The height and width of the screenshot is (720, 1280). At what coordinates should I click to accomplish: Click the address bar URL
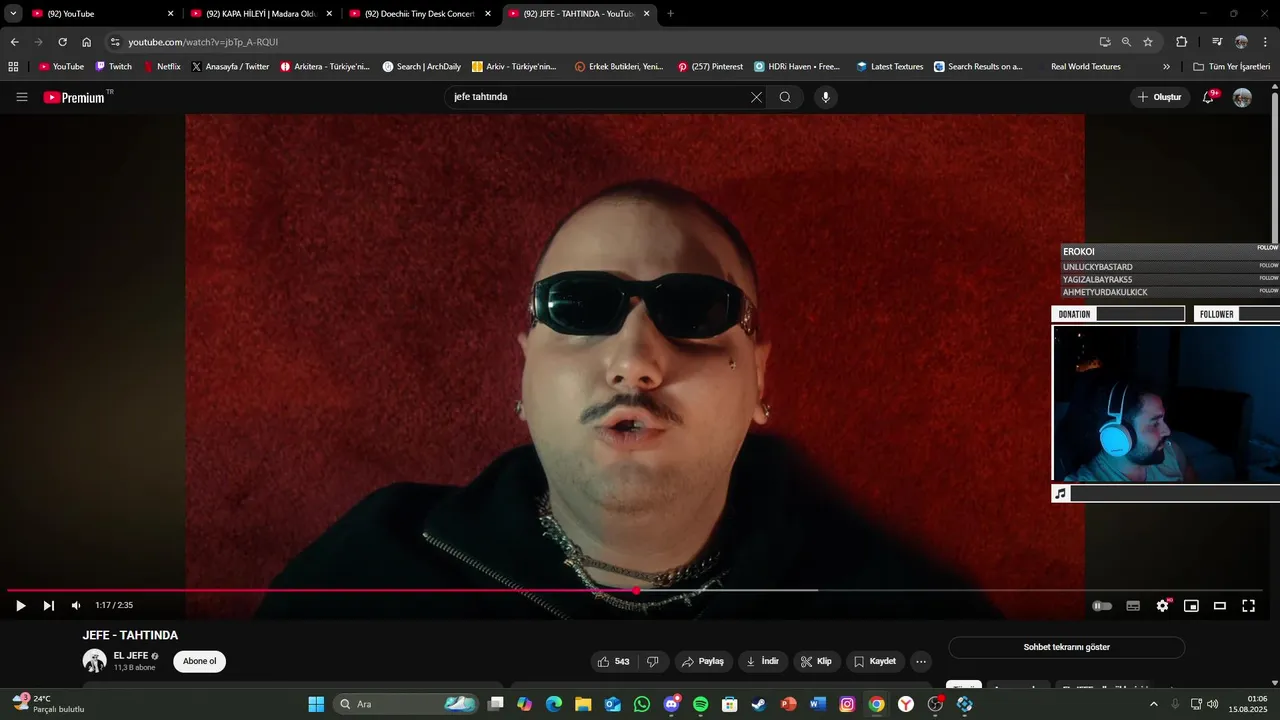pyautogui.click(x=203, y=42)
